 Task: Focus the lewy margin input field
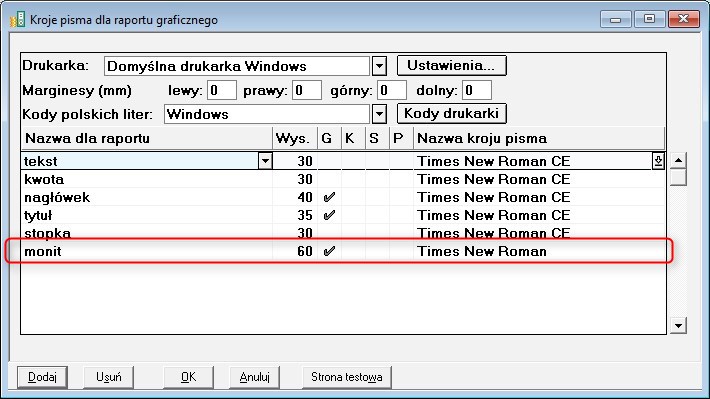pos(222,90)
